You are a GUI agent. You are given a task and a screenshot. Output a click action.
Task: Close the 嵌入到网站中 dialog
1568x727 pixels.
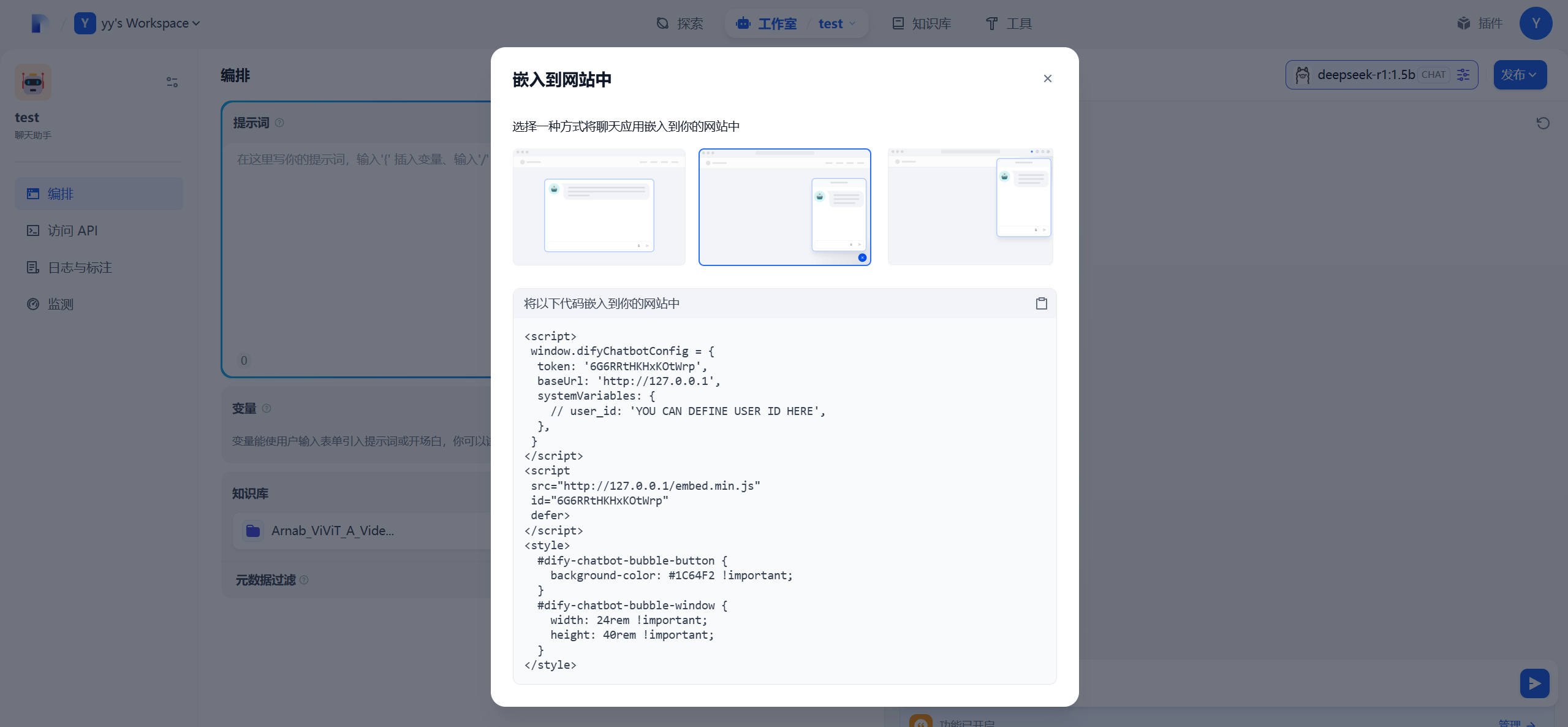[x=1047, y=78]
